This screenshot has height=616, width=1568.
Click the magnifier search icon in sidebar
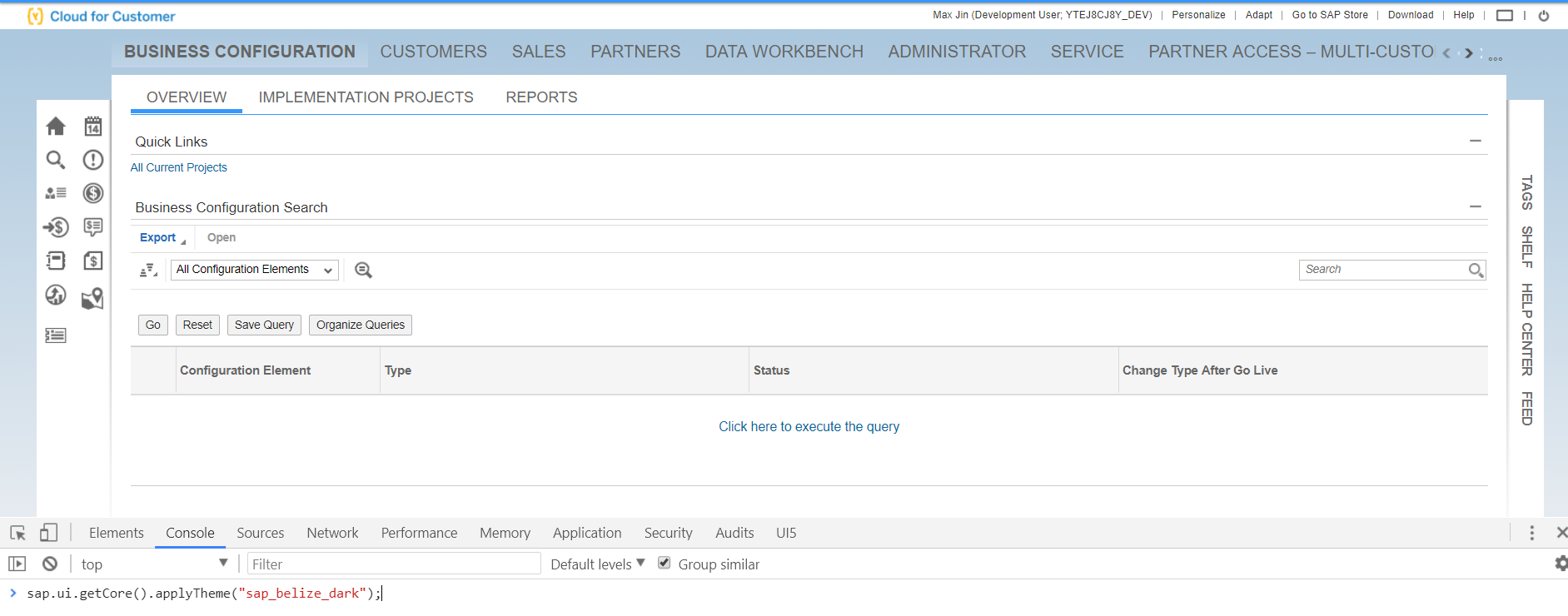tap(56, 160)
